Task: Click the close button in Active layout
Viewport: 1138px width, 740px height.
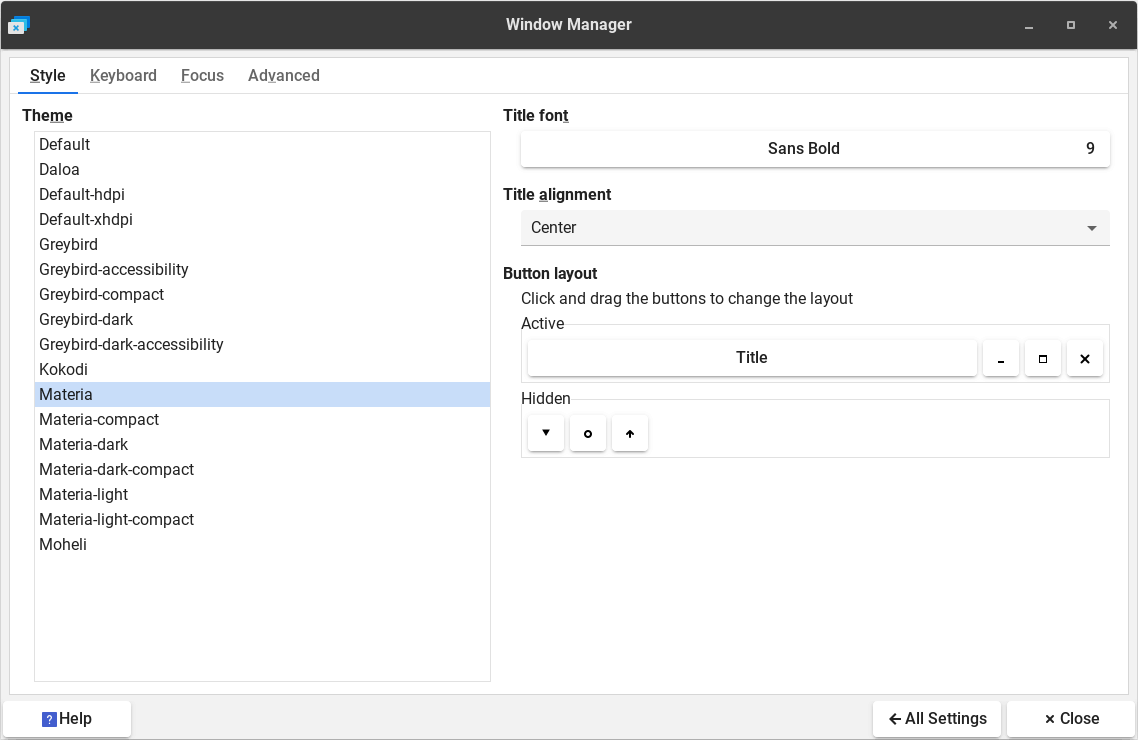Action: tap(1084, 358)
